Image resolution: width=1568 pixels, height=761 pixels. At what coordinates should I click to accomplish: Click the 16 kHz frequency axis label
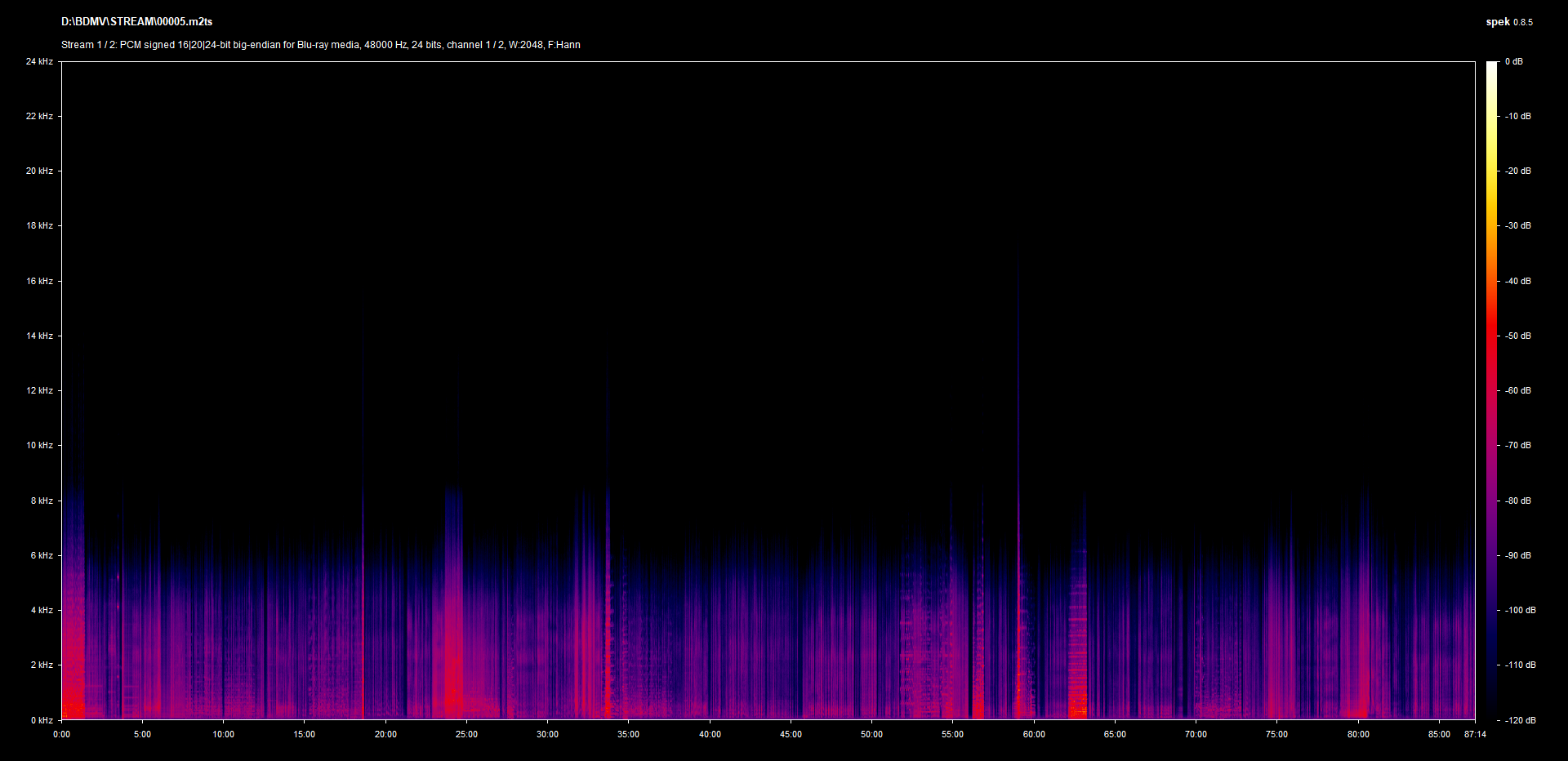point(39,281)
